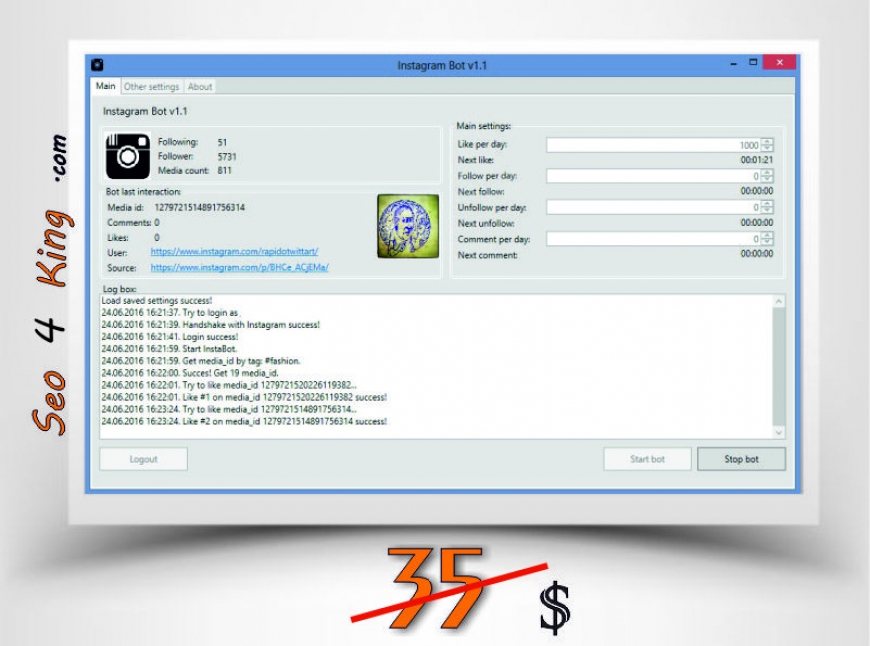Click log box scrollbar up arrow
This screenshot has height=646, width=870.
tap(778, 301)
